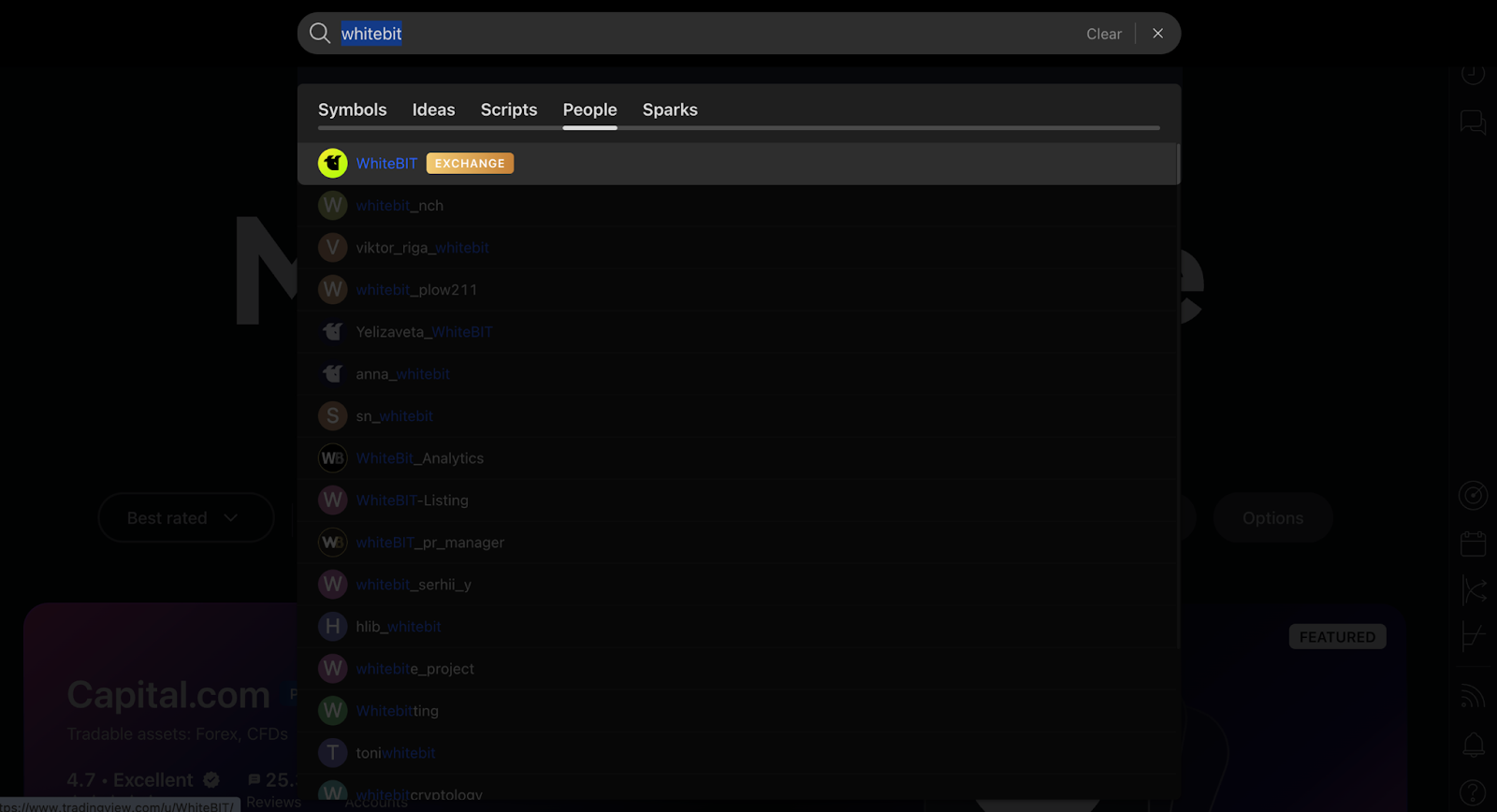Open user toniwhitebit
The image size is (1497, 812).
tap(737, 753)
